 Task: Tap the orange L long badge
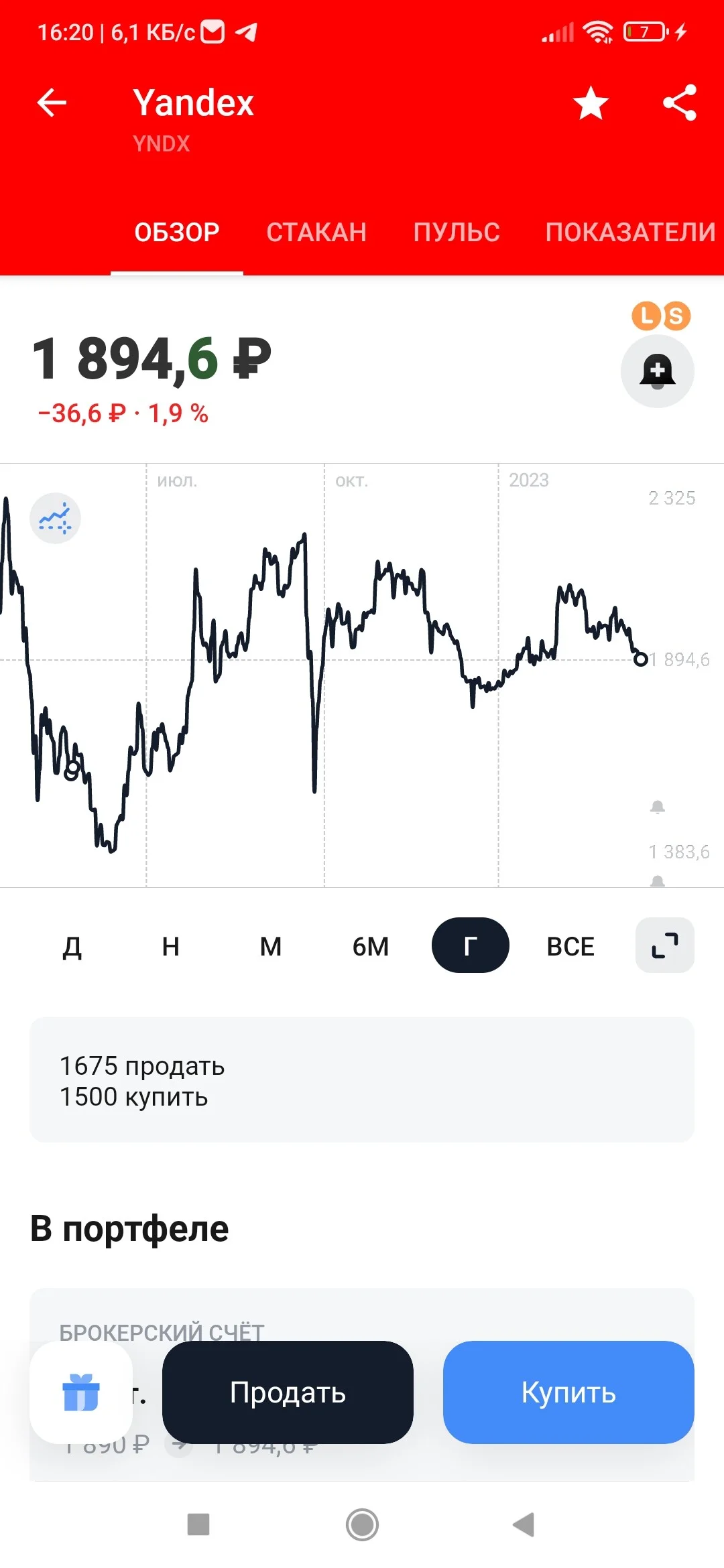(646, 316)
